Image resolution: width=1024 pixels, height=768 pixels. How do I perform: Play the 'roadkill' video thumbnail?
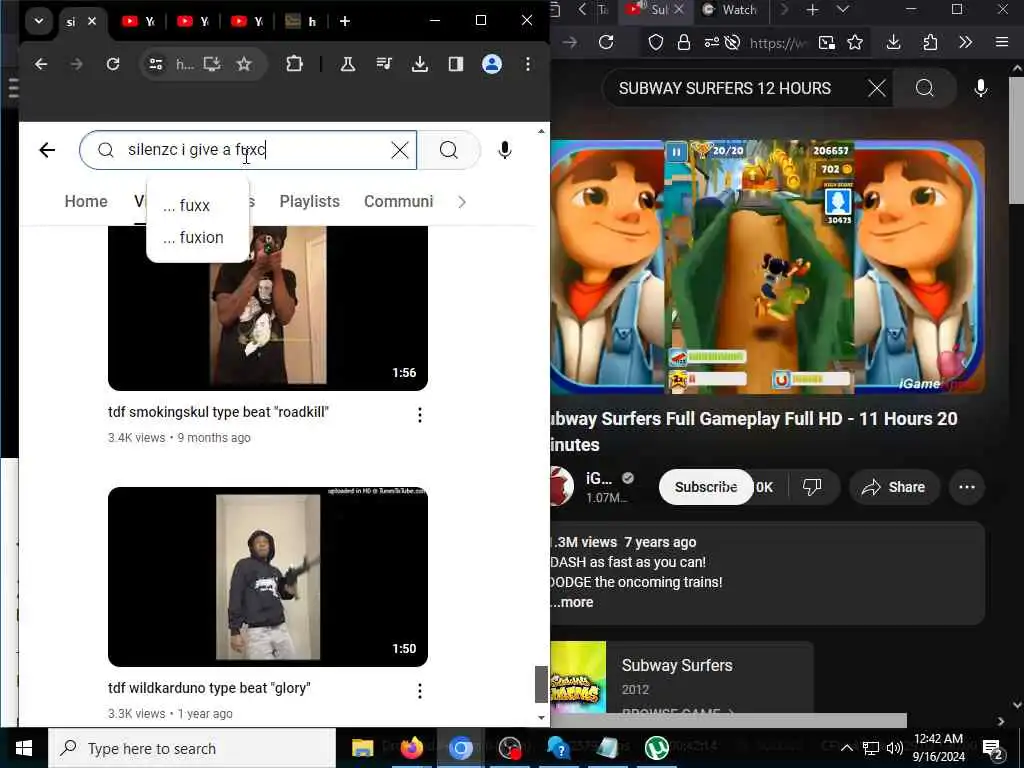tap(268, 308)
